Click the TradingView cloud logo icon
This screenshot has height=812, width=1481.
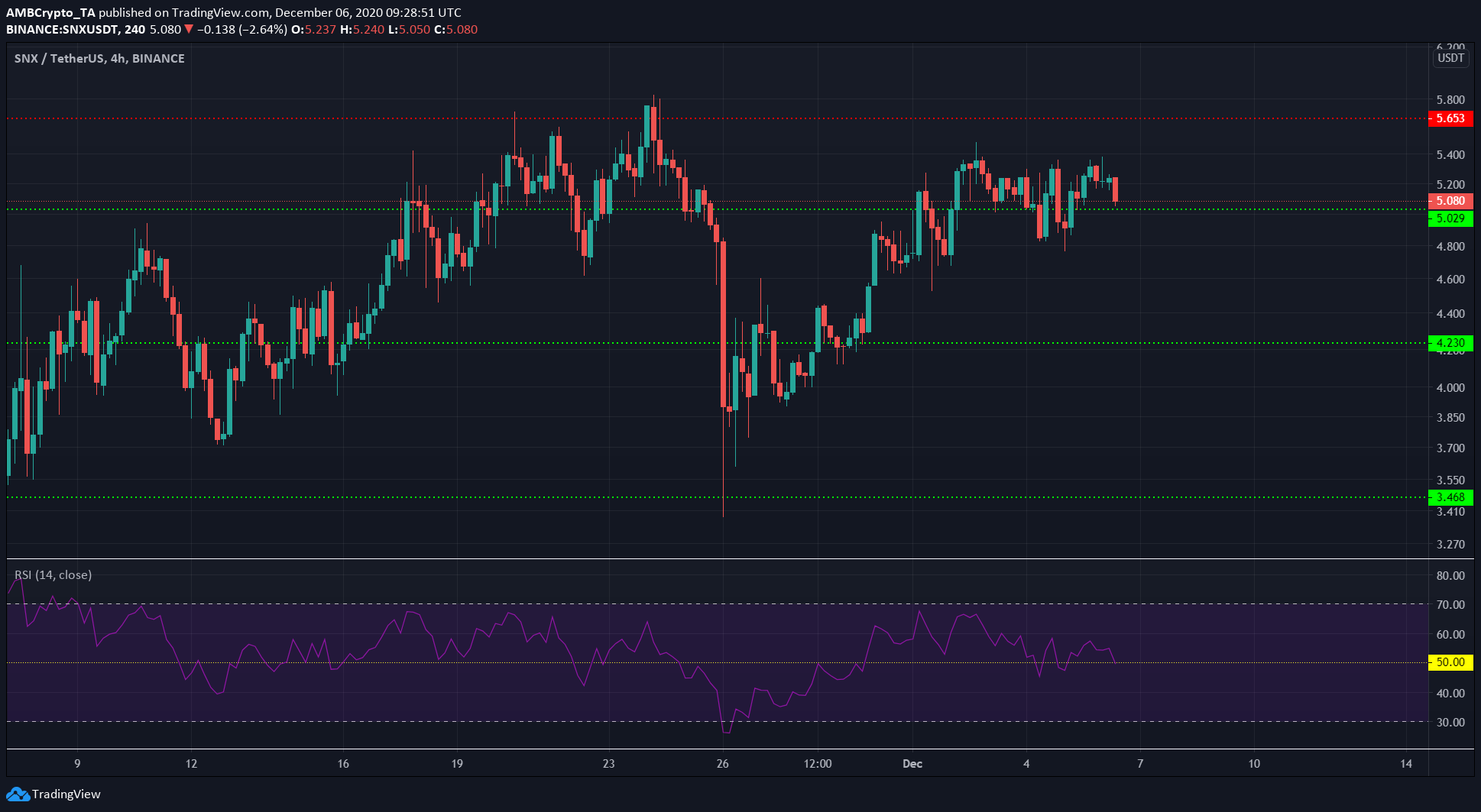pos(18,794)
